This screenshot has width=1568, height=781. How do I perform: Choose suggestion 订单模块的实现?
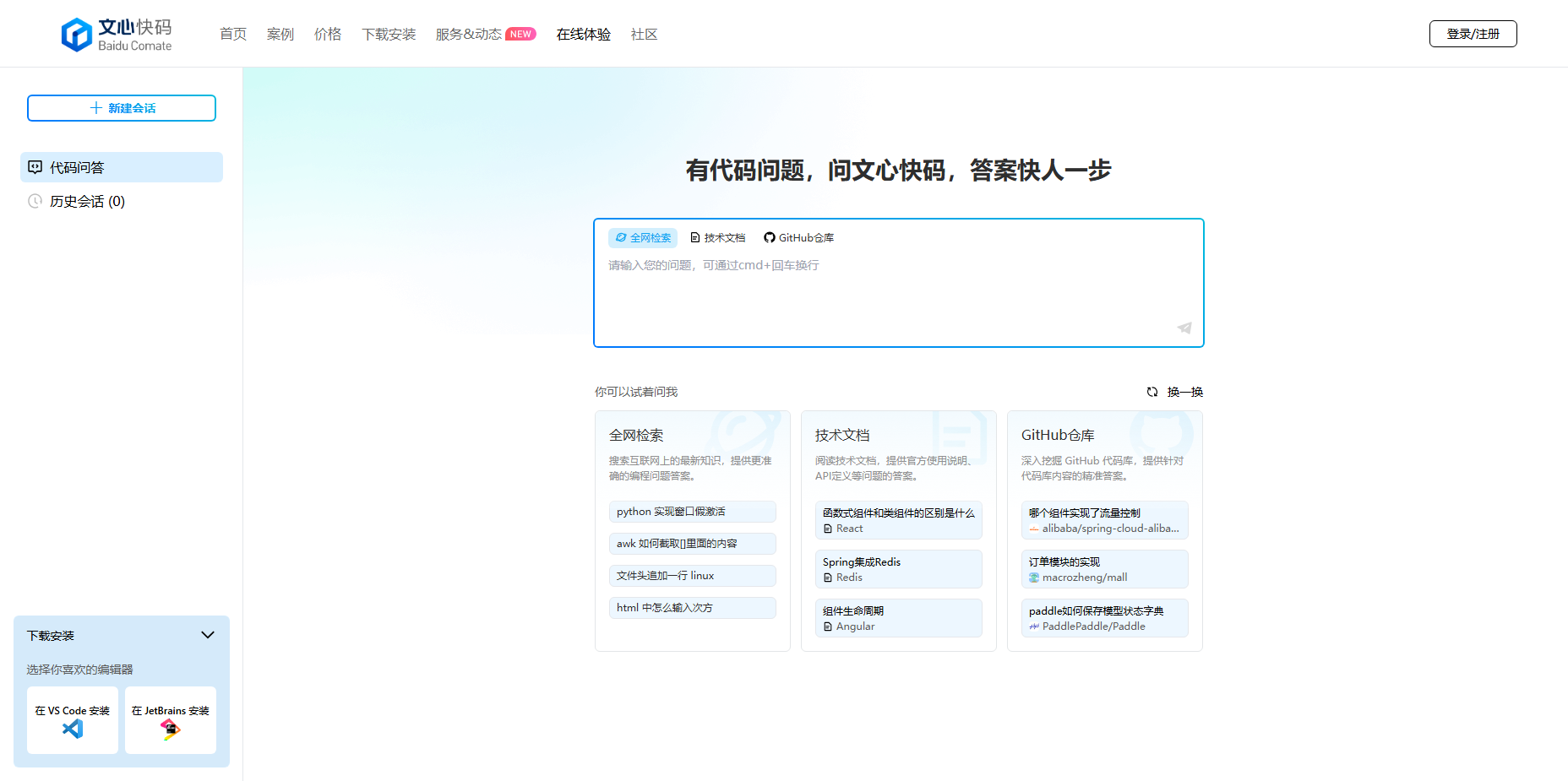pos(1105,569)
